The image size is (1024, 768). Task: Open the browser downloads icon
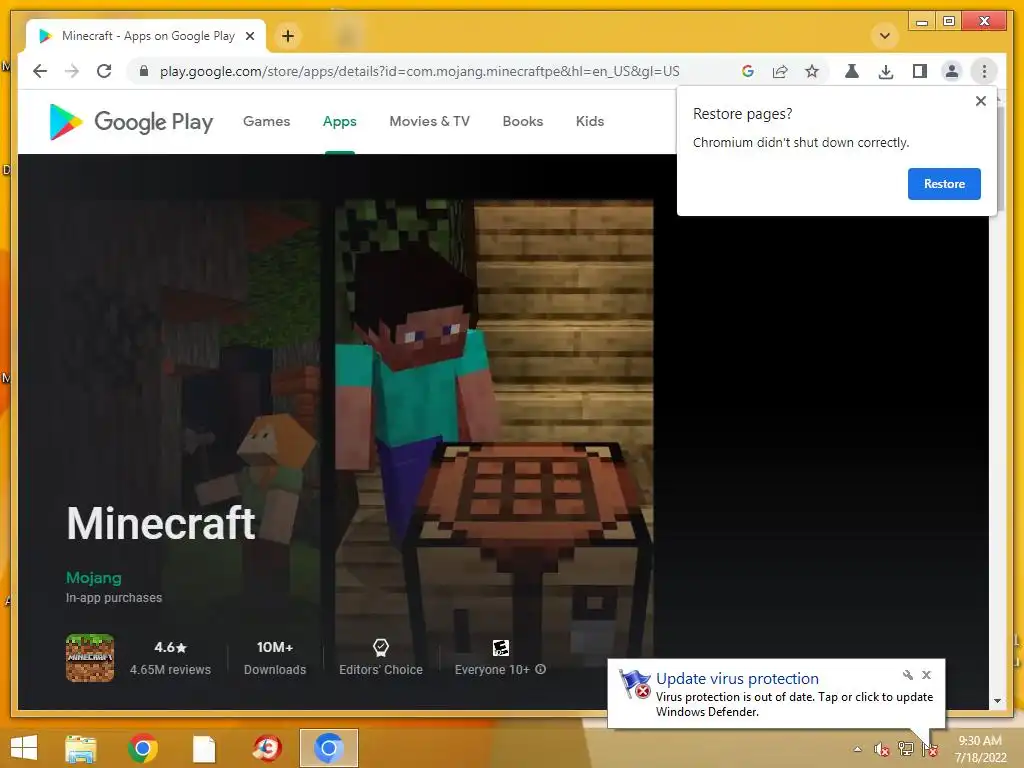click(x=886, y=71)
